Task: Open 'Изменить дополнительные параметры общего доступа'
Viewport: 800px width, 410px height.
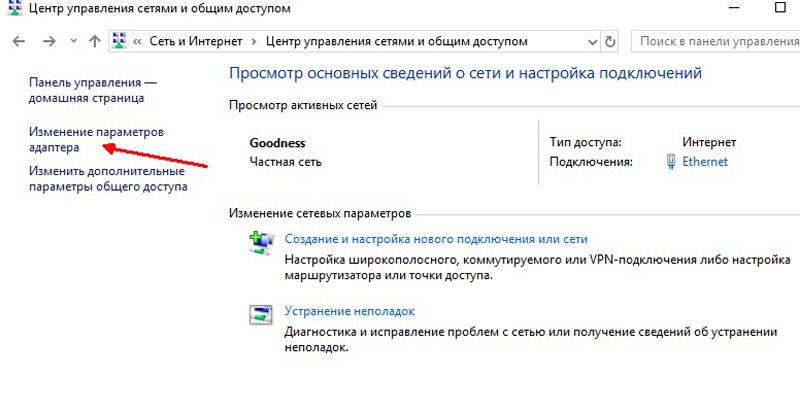Action: point(108,179)
